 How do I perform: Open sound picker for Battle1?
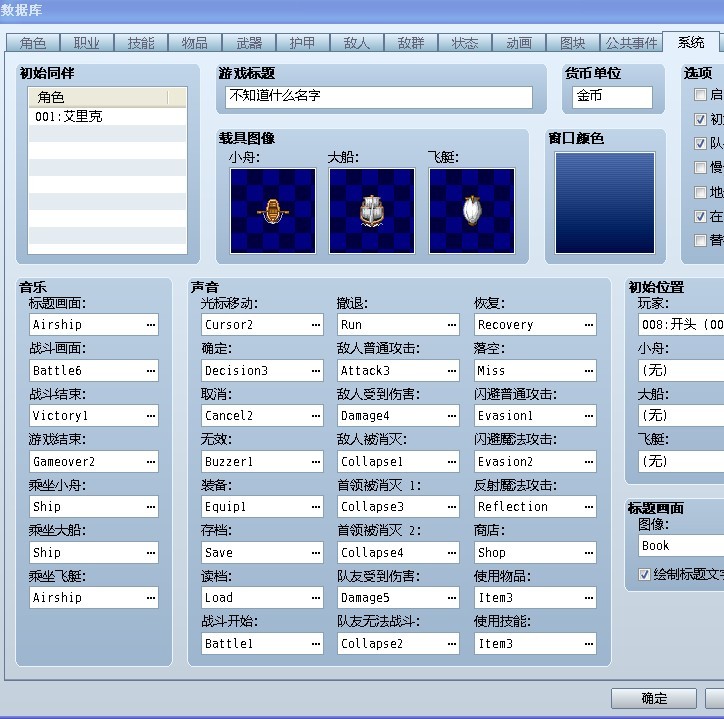[316, 643]
